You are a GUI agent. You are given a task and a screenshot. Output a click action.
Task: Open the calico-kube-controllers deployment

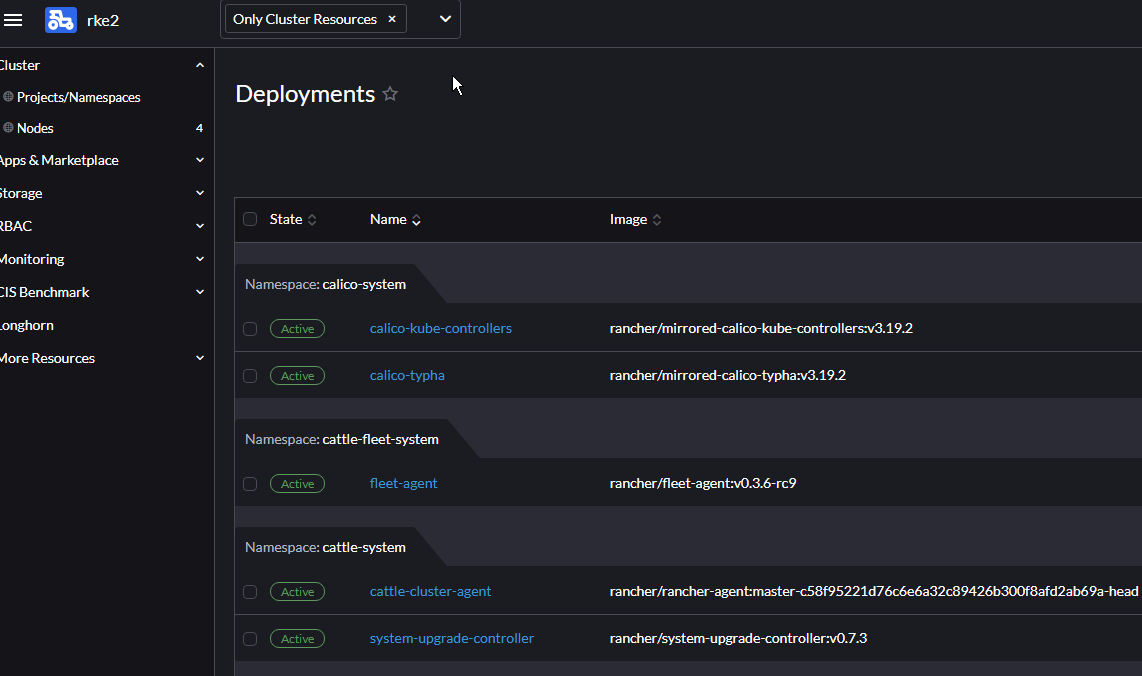click(x=440, y=328)
